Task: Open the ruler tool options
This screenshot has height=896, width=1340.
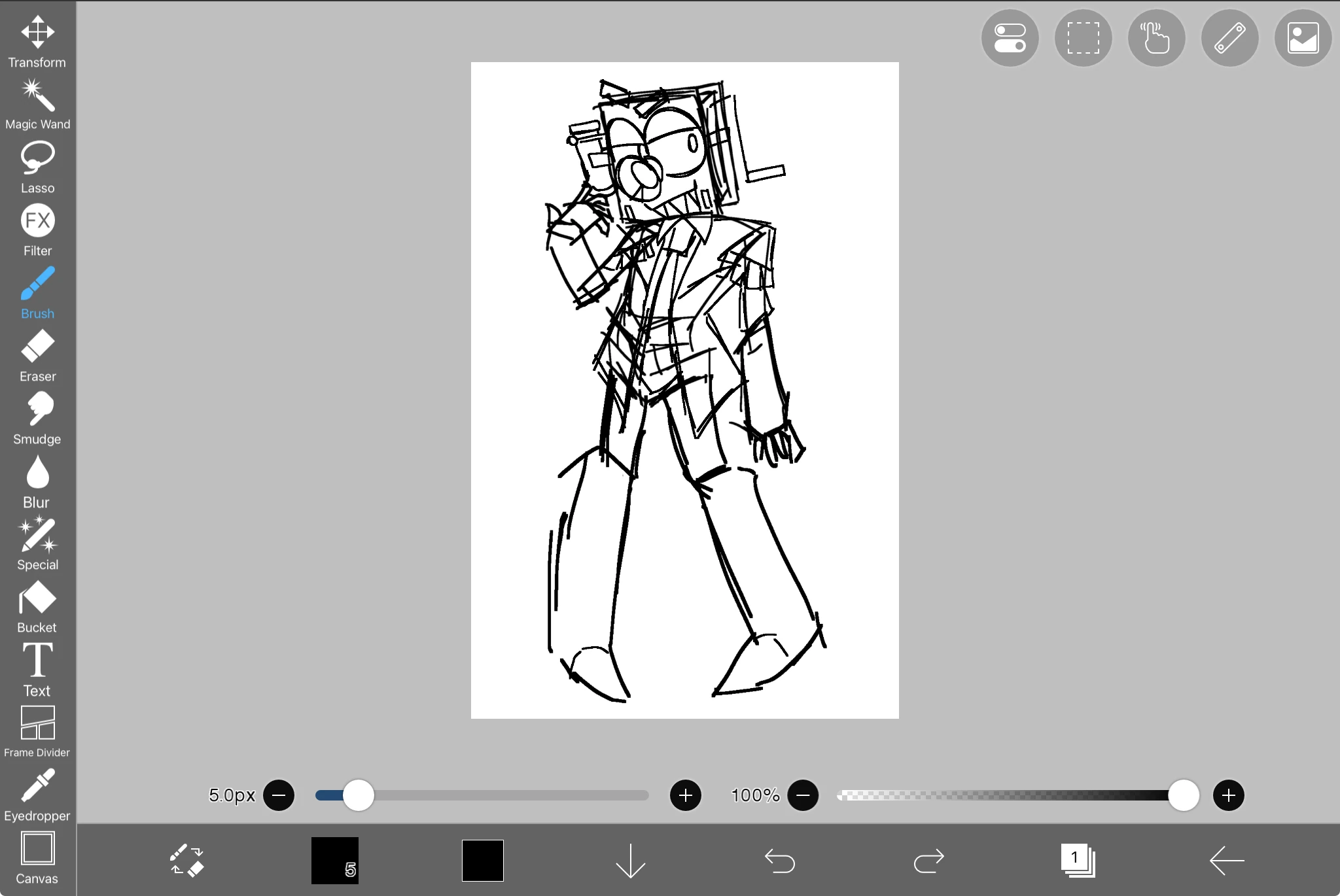Action: pyautogui.click(x=1229, y=37)
